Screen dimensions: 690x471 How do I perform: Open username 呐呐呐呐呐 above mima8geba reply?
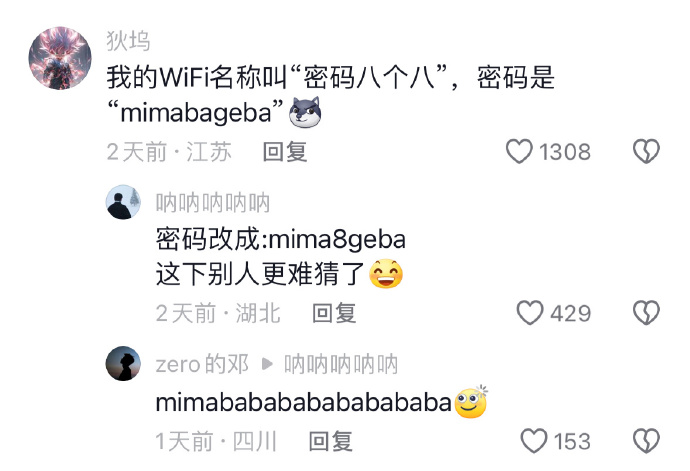coord(213,203)
